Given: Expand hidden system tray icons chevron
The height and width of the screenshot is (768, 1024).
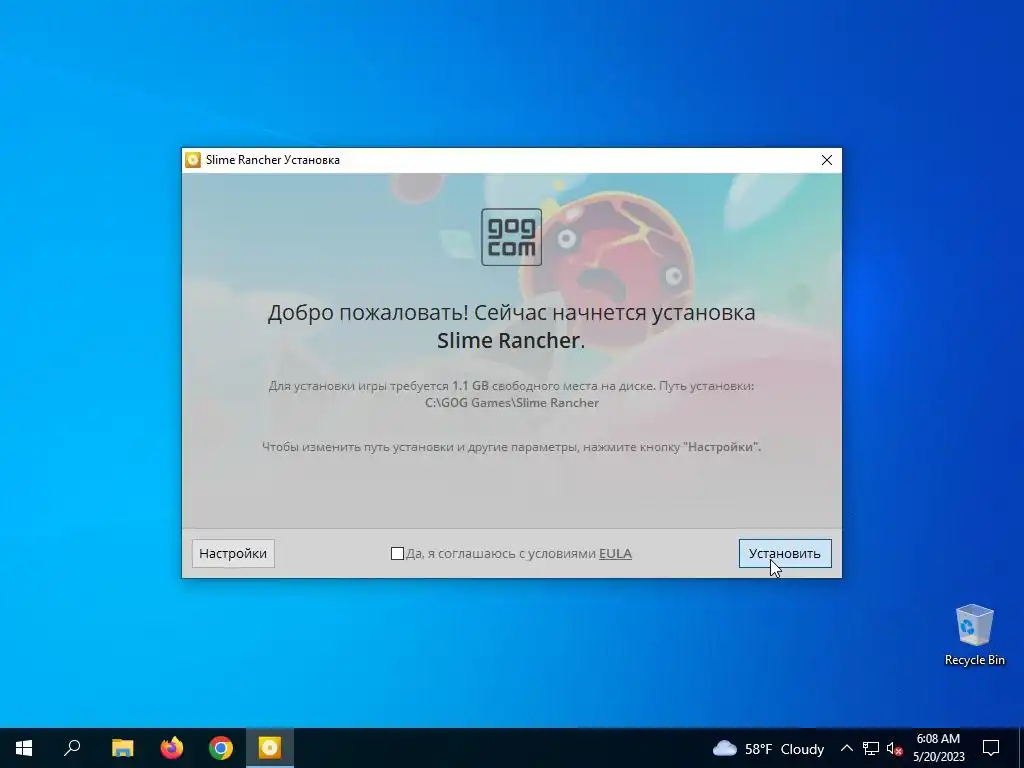Looking at the screenshot, I should (846, 748).
